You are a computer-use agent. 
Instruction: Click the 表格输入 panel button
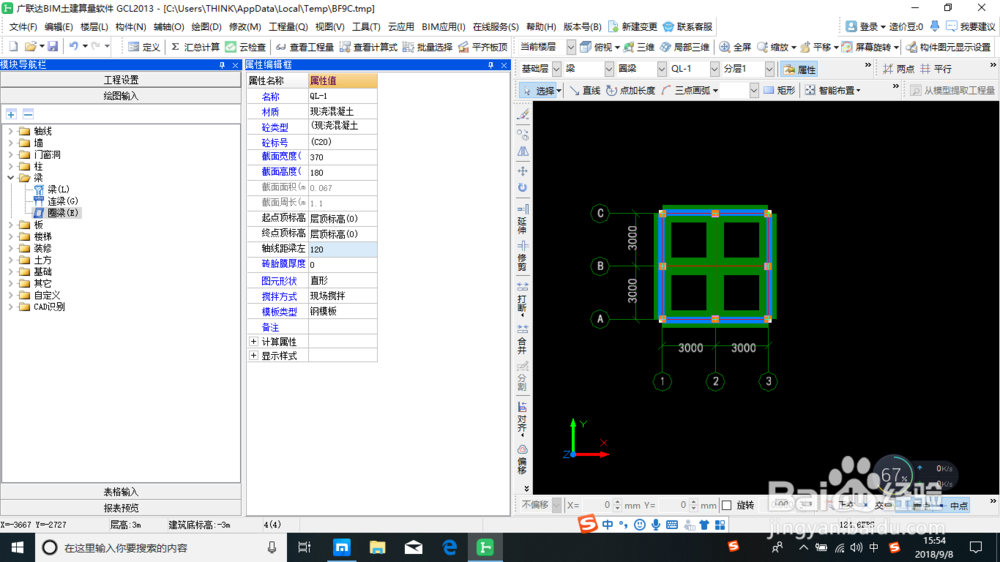coord(121,492)
